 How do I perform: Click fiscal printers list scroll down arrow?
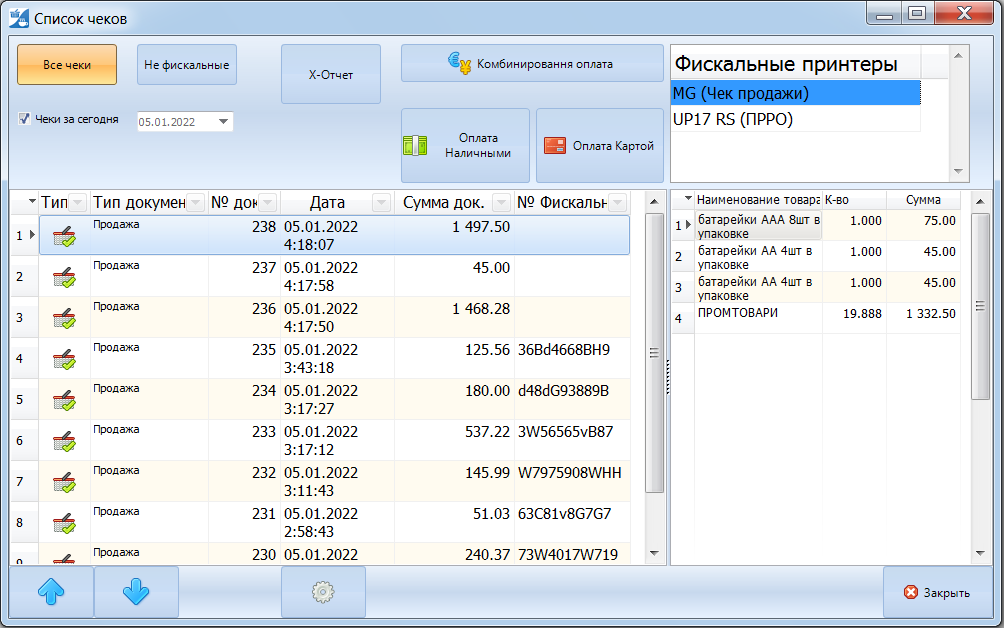click(x=959, y=171)
